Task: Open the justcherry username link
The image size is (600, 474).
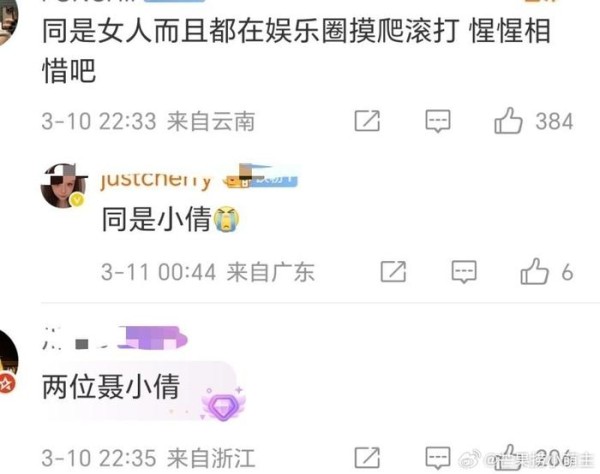Action: pos(156,179)
